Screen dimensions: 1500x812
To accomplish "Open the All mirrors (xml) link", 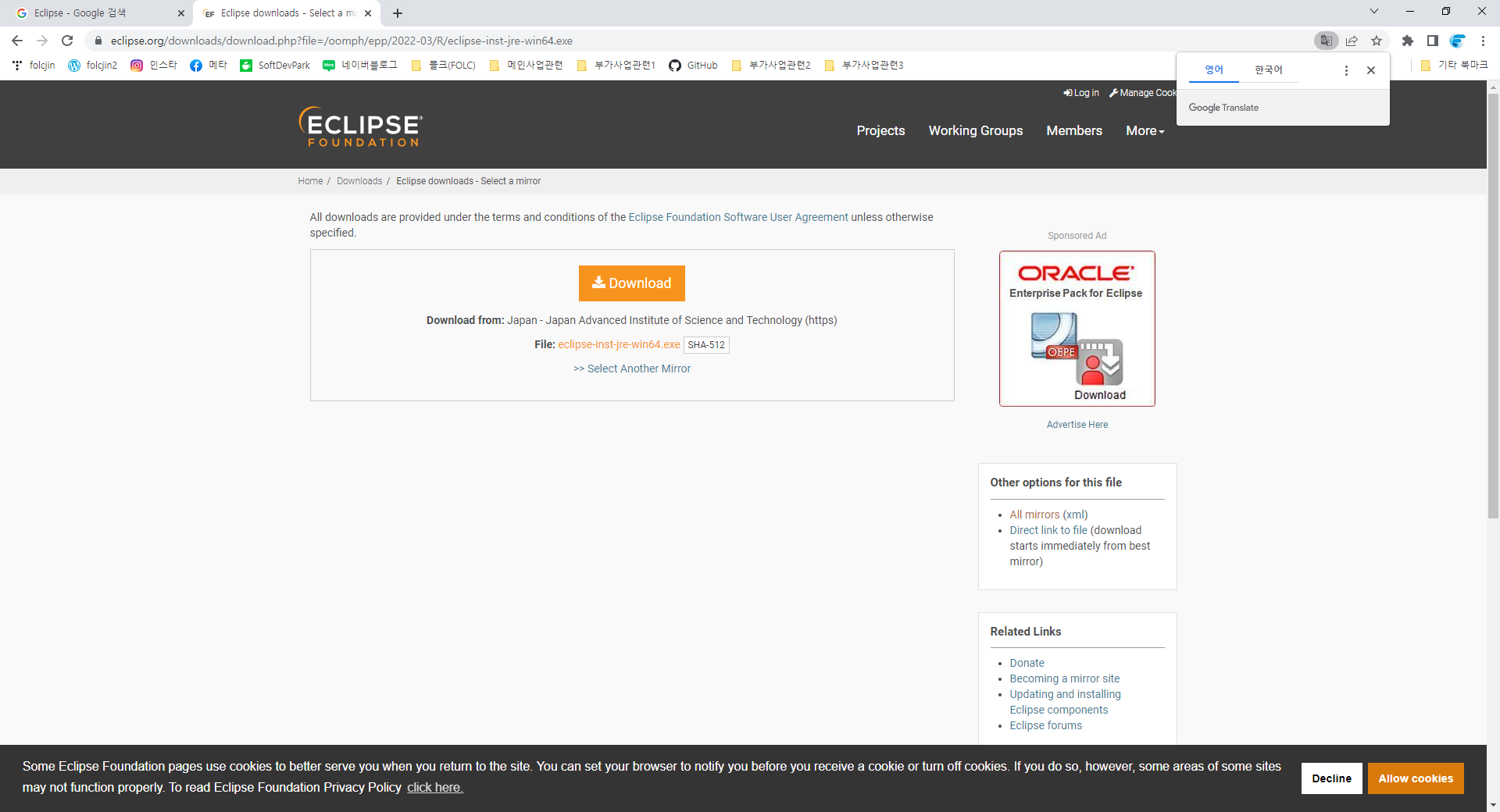I will (1048, 515).
